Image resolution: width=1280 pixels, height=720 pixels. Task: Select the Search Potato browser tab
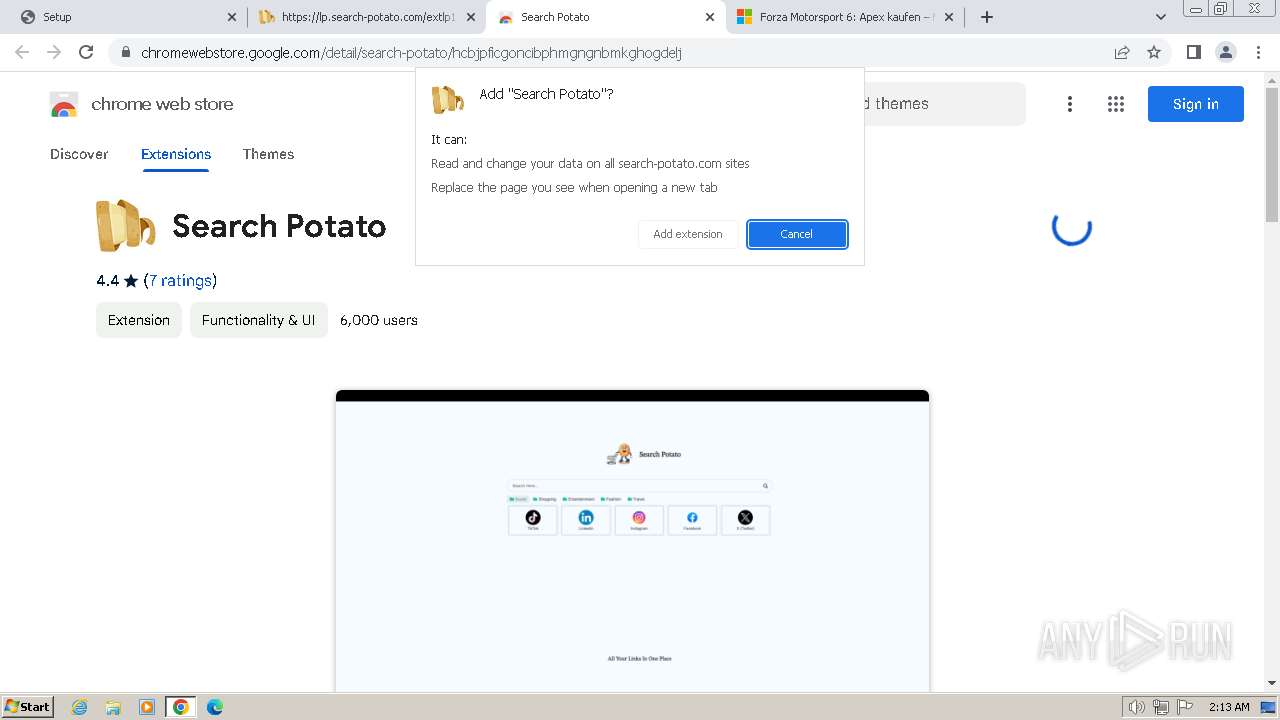pyautogui.click(x=606, y=17)
